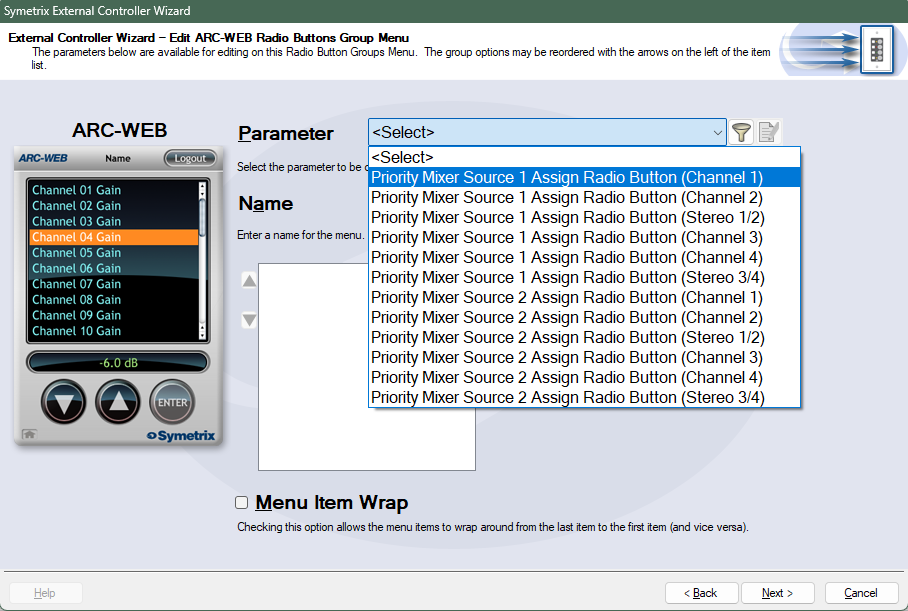This screenshot has width=908, height=611.
Task: Click the filter funnel icon beside Parameter
Action: pyautogui.click(x=741, y=132)
